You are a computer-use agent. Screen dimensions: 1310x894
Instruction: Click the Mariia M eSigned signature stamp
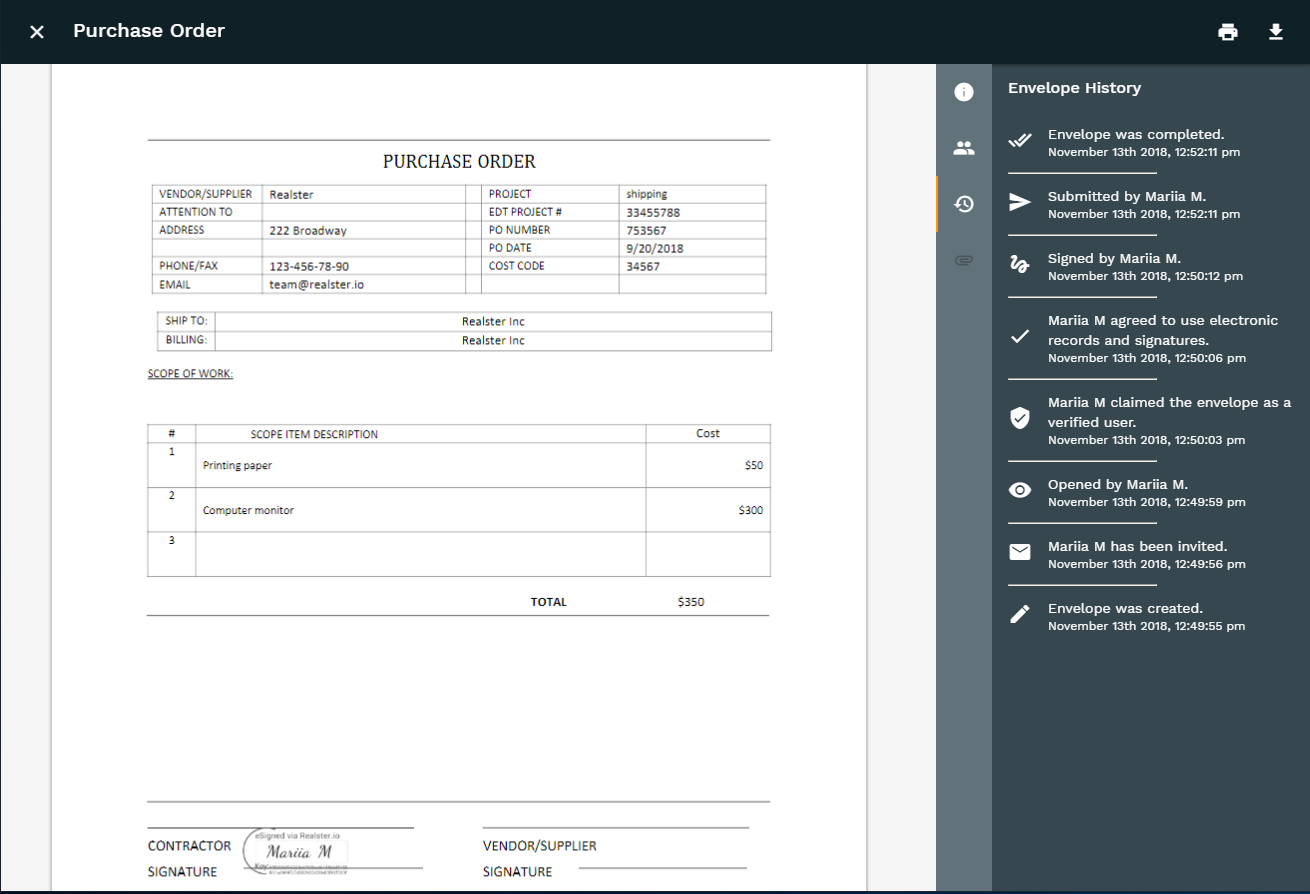[298, 853]
